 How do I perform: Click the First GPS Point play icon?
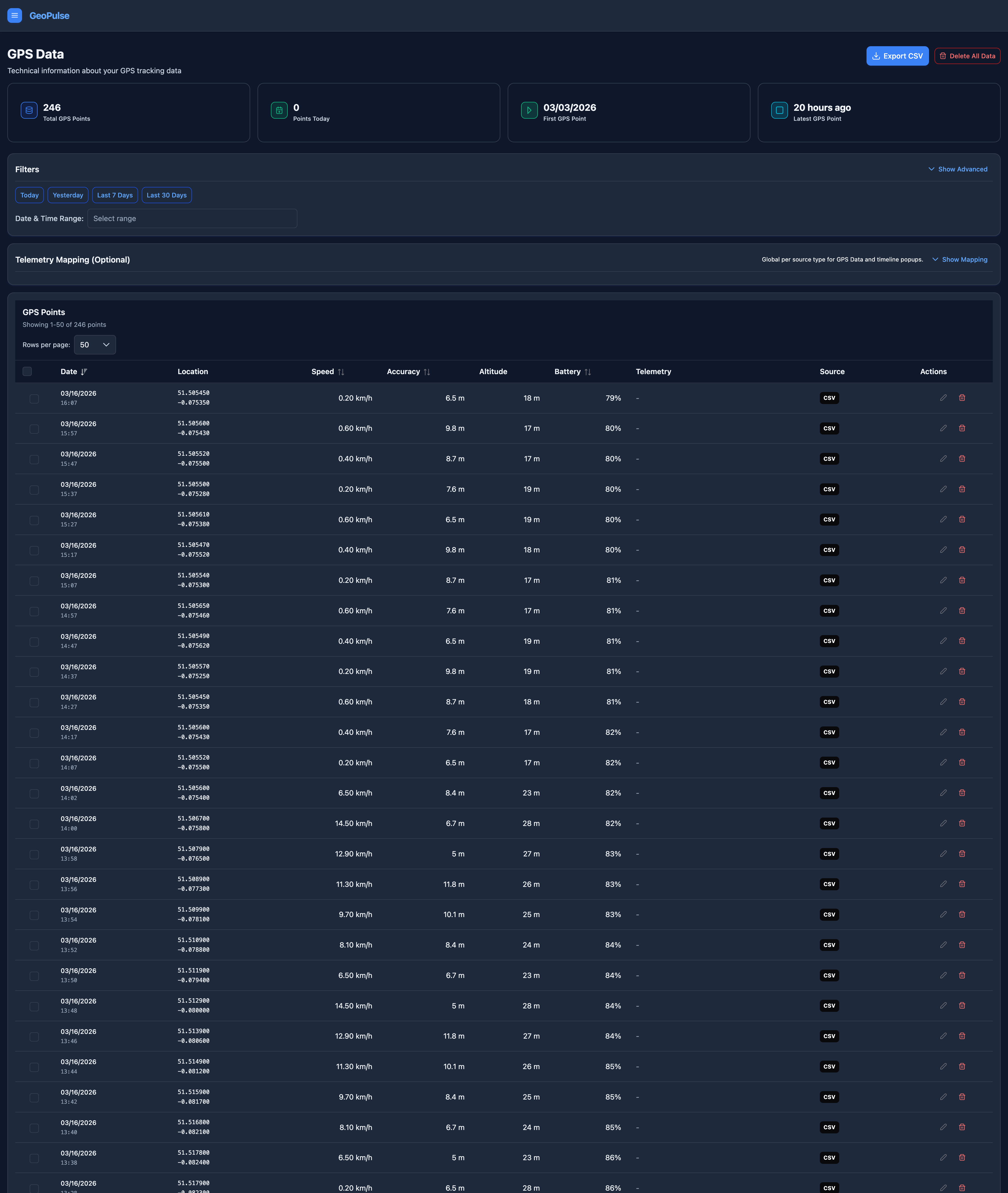pos(529,110)
